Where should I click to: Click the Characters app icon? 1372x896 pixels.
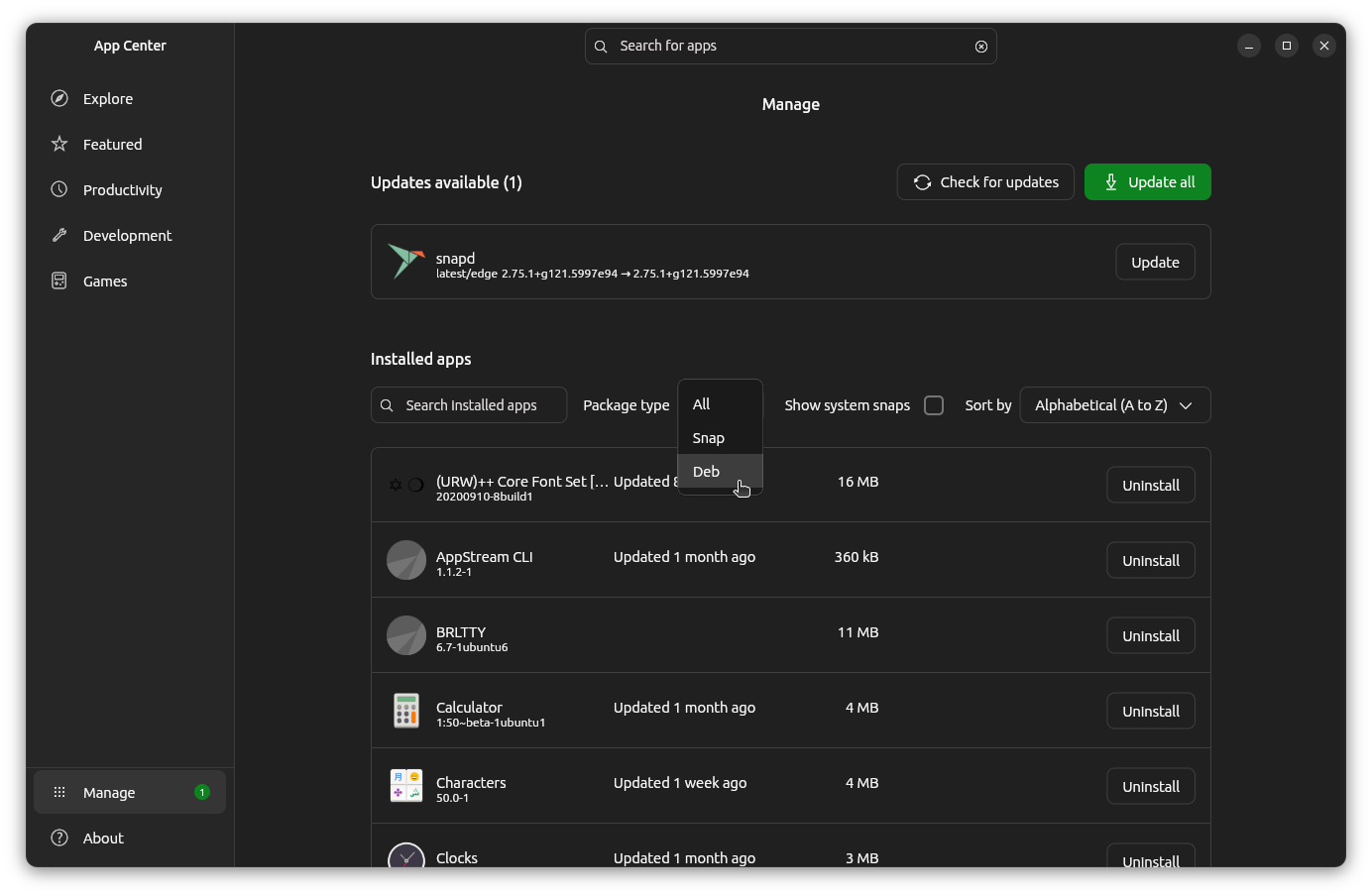point(406,786)
